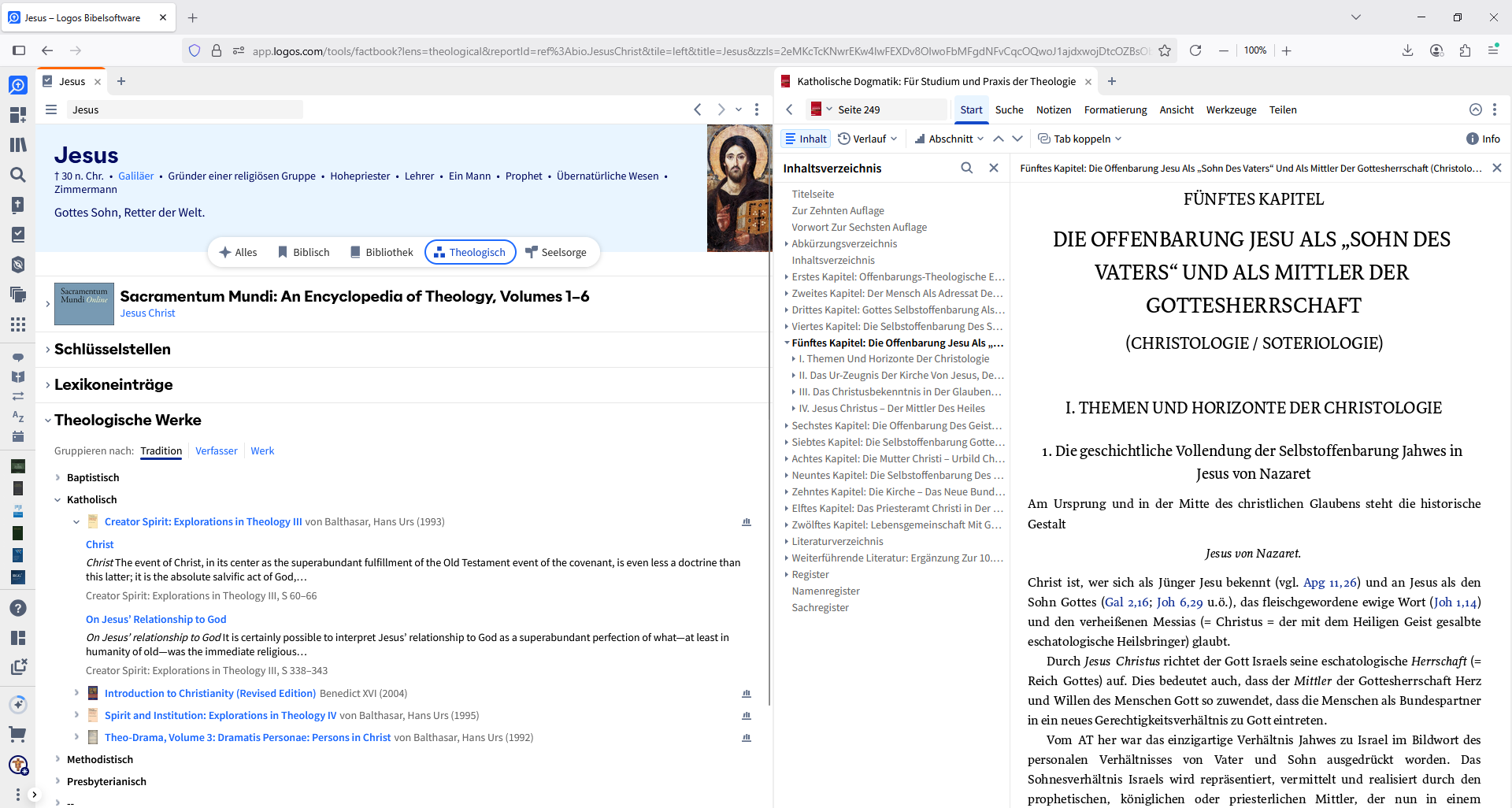Image resolution: width=1512 pixels, height=808 pixels.
Task: Close the Fünftes Kapitel section header
Action: tap(1497, 168)
